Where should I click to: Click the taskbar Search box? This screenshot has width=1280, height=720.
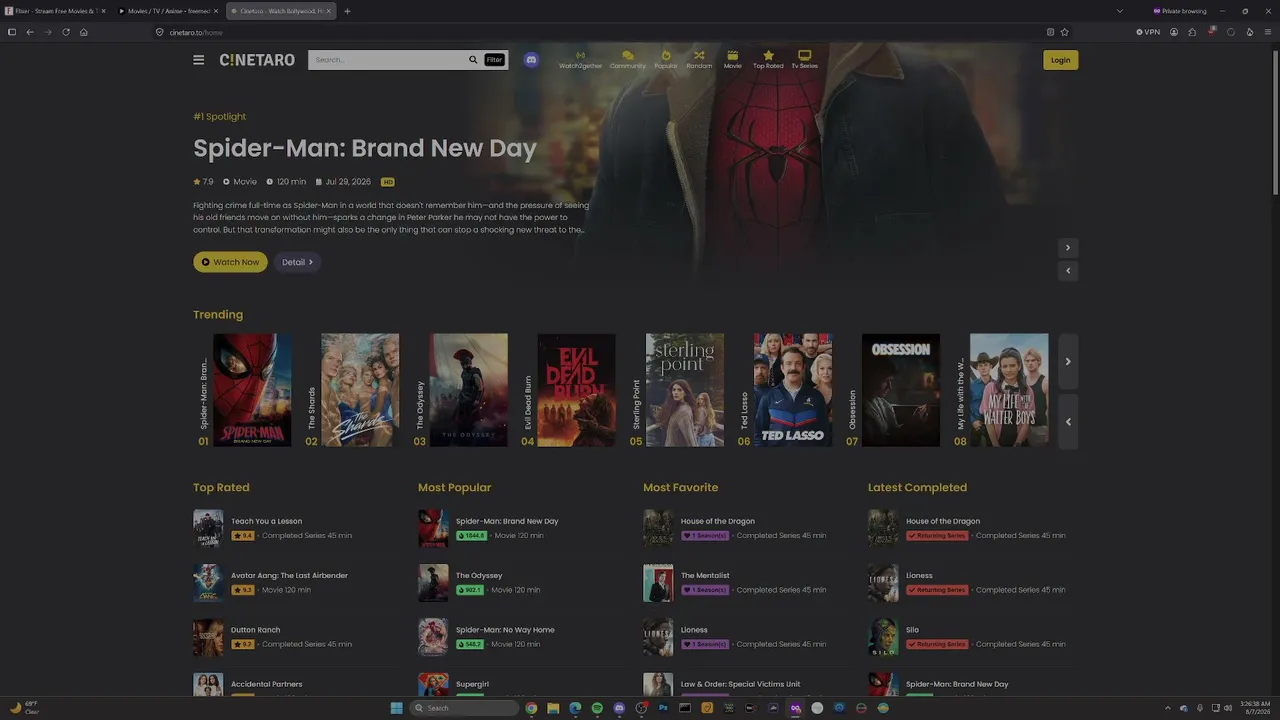pos(464,708)
